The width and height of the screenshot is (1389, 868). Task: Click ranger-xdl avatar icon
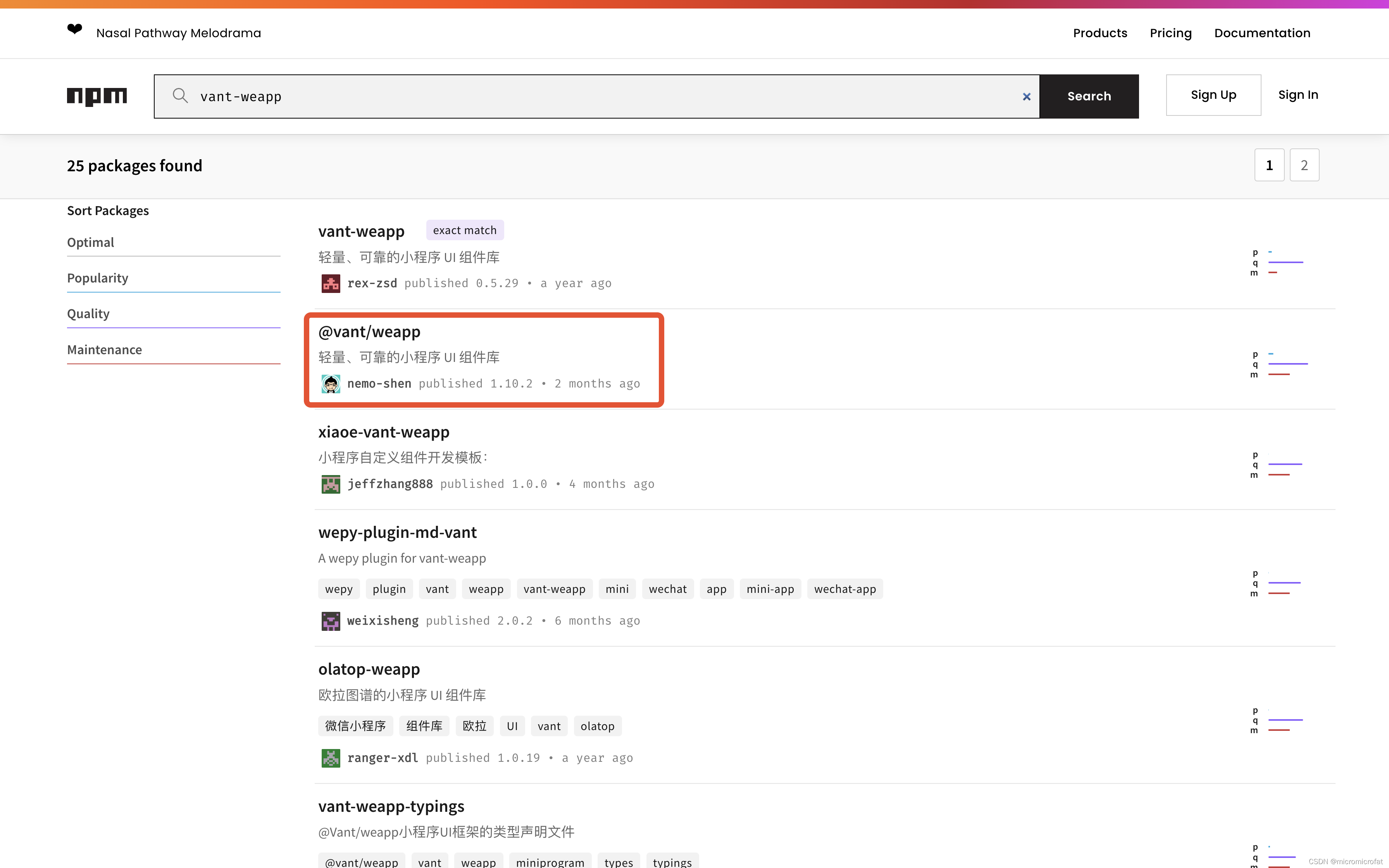pyautogui.click(x=331, y=758)
